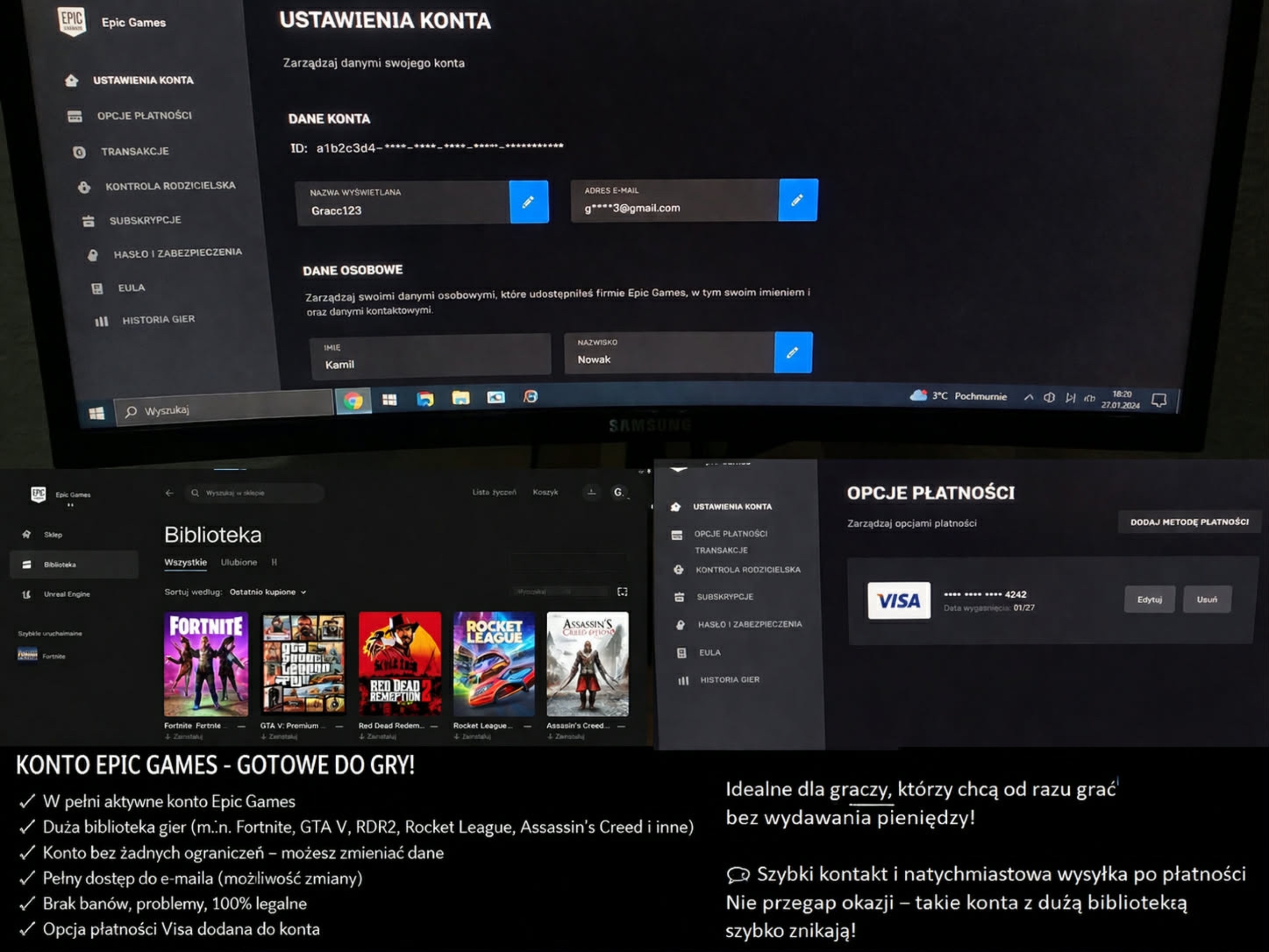Open the options dash next to Fortnite title
Viewport: 1269px width, 952px height.
[241, 726]
